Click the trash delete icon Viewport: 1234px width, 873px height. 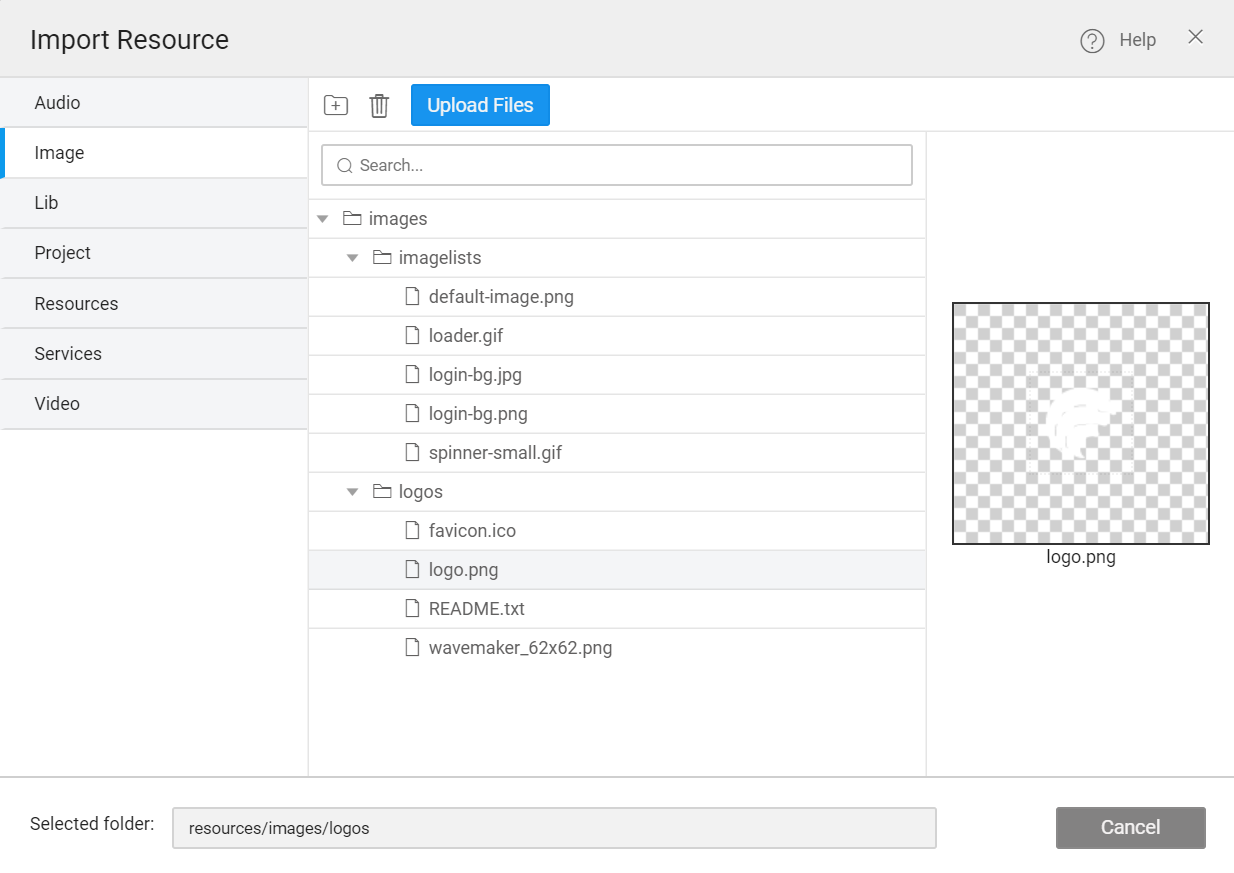379,105
